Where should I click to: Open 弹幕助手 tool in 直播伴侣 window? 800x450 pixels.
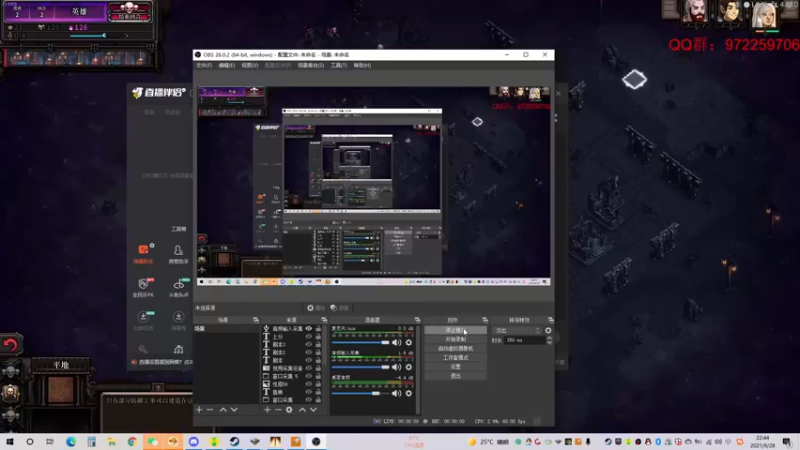[143, 254]
